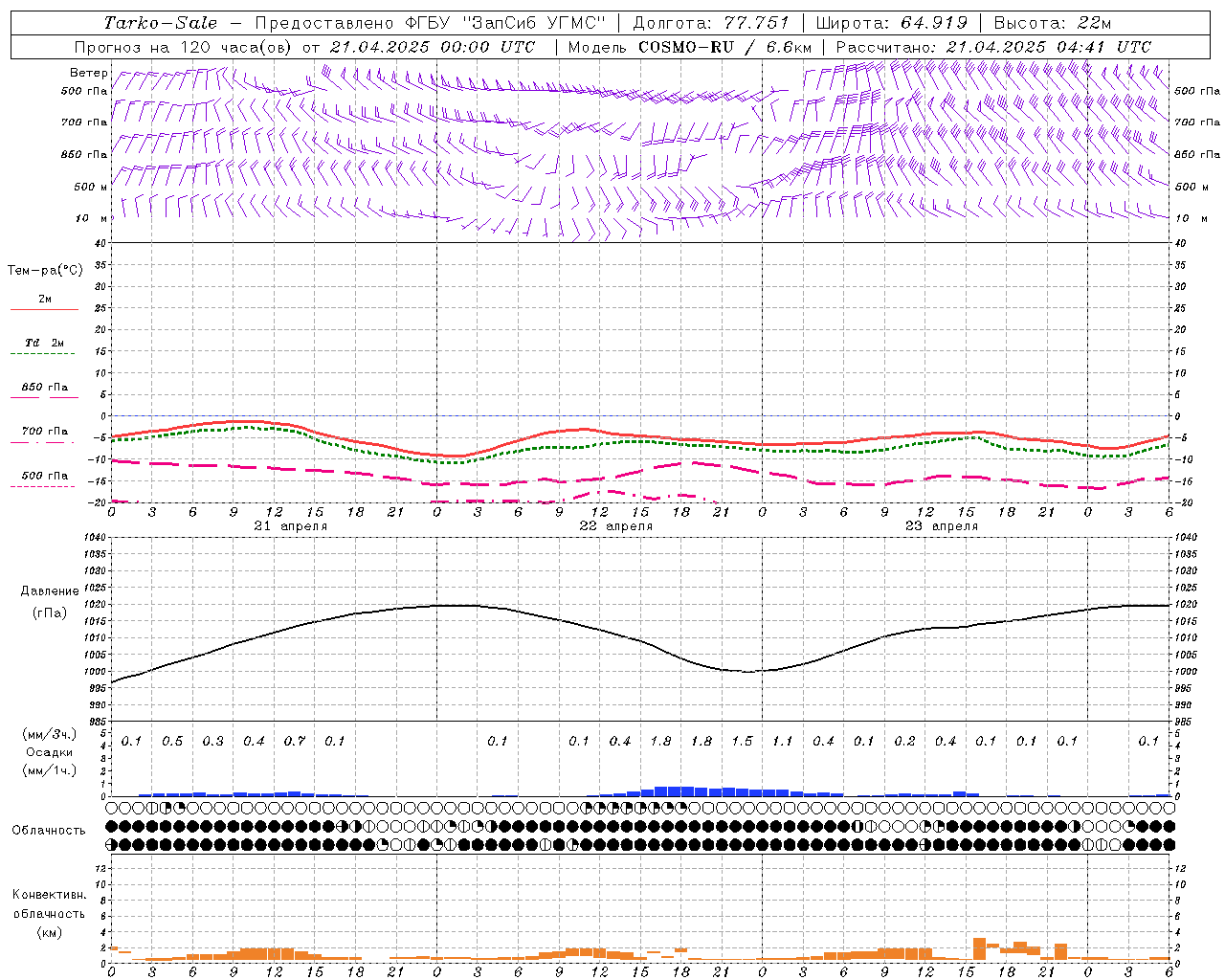Screen dimensions: 1225x980
Task: Click the Конвективн. облачность label
Action: coord(49,904)
